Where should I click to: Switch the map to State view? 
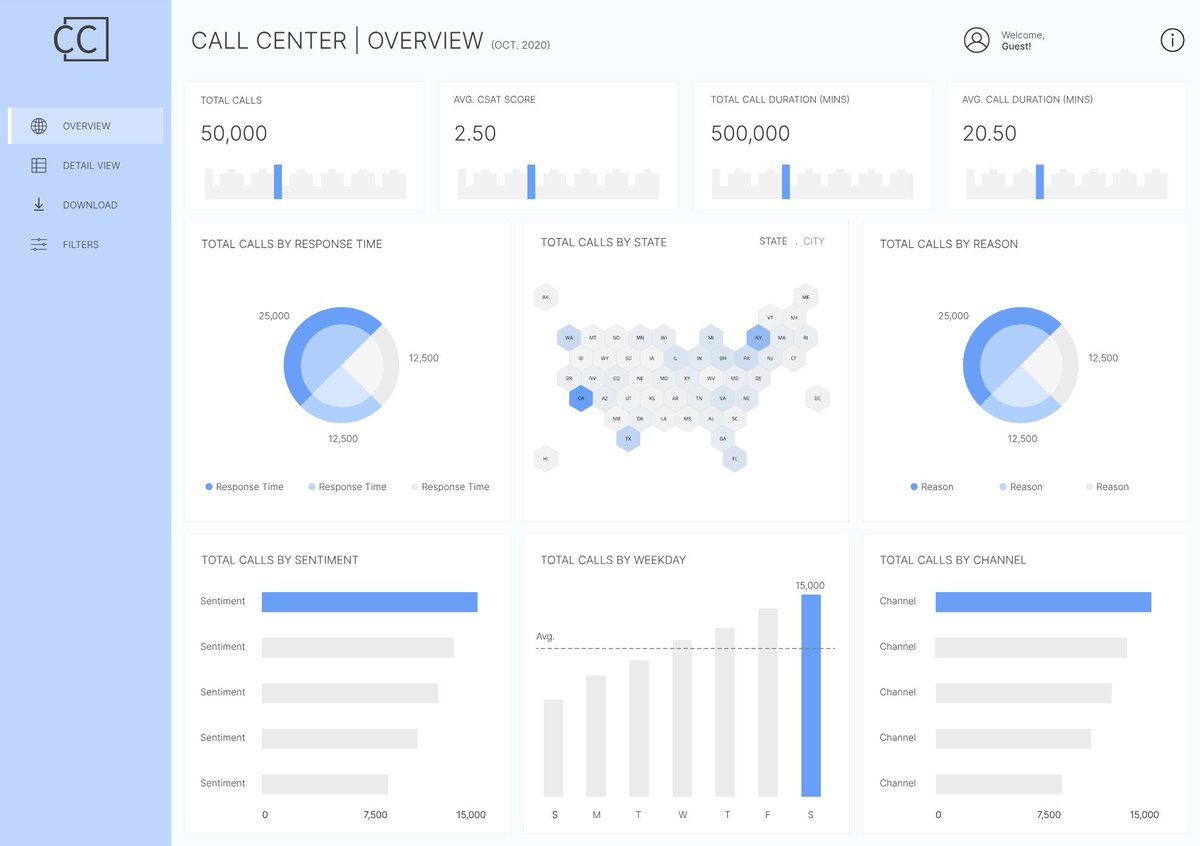773,241
